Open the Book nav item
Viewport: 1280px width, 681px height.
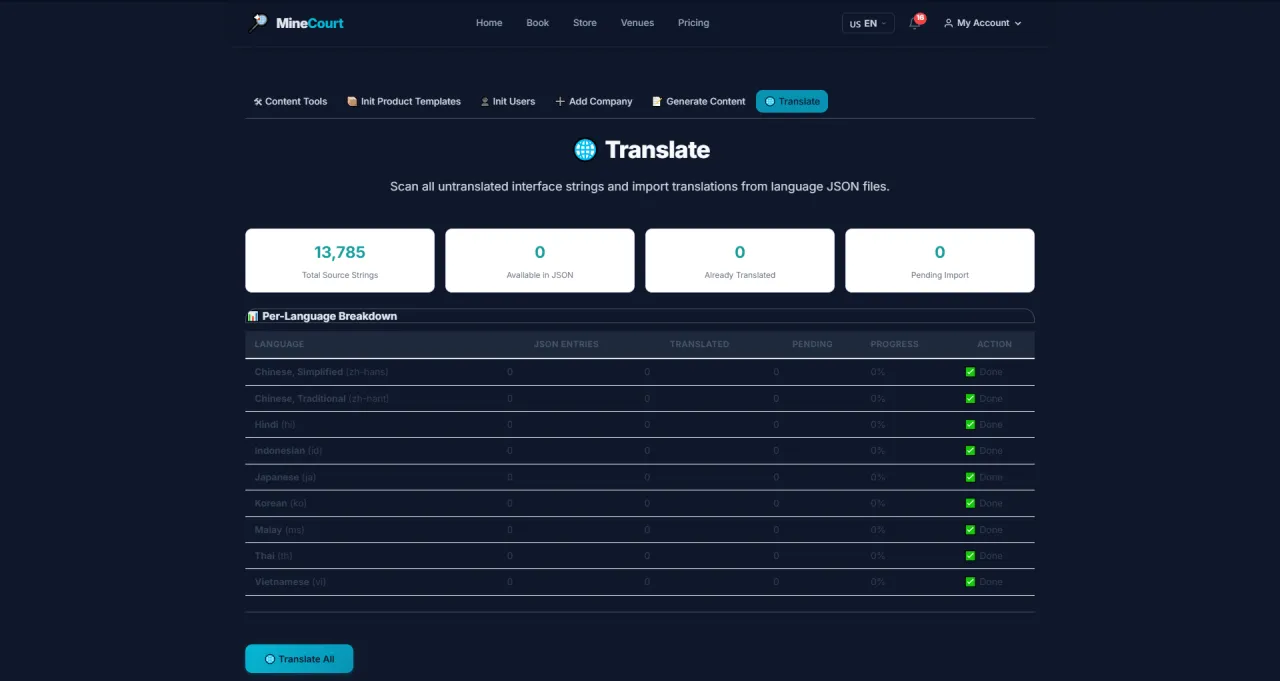[x=538, y=23]
